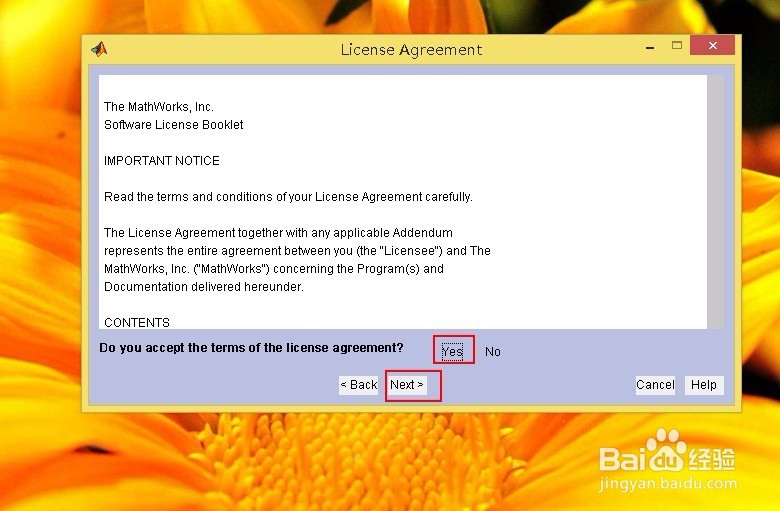Click the 'CONTENTS' line in license
The image size is (780, 511).
pyautogui.click(x=137, y=322)
